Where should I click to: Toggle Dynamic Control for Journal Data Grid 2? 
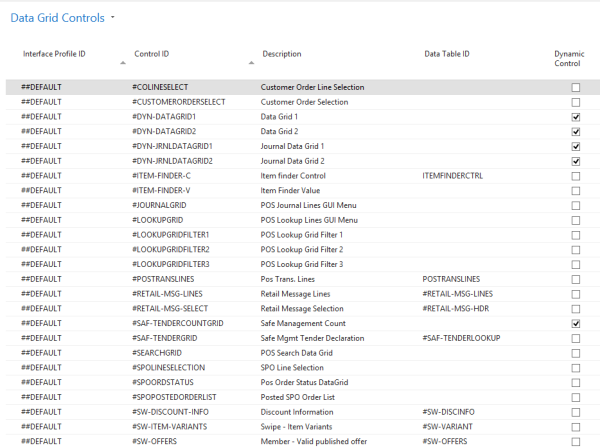575,161
